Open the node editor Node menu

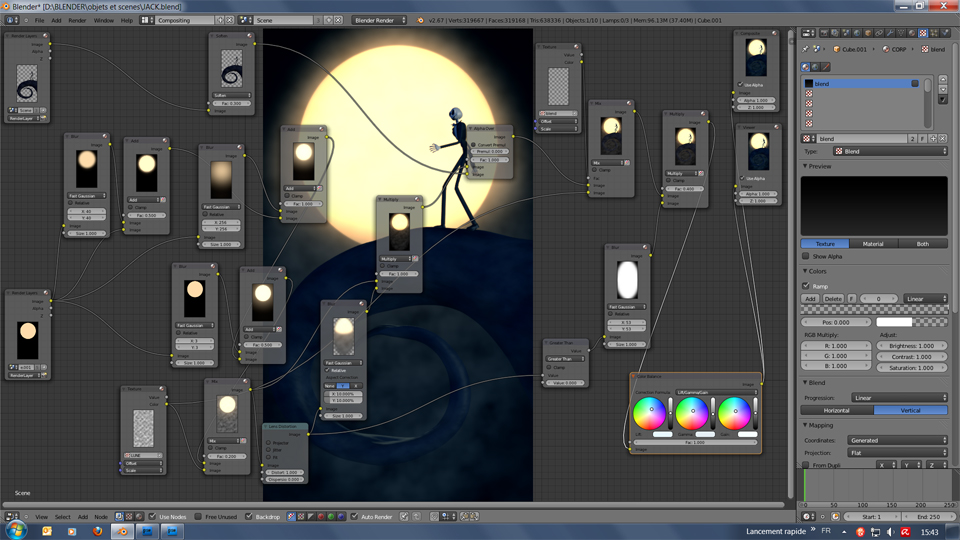coord(101,517)
